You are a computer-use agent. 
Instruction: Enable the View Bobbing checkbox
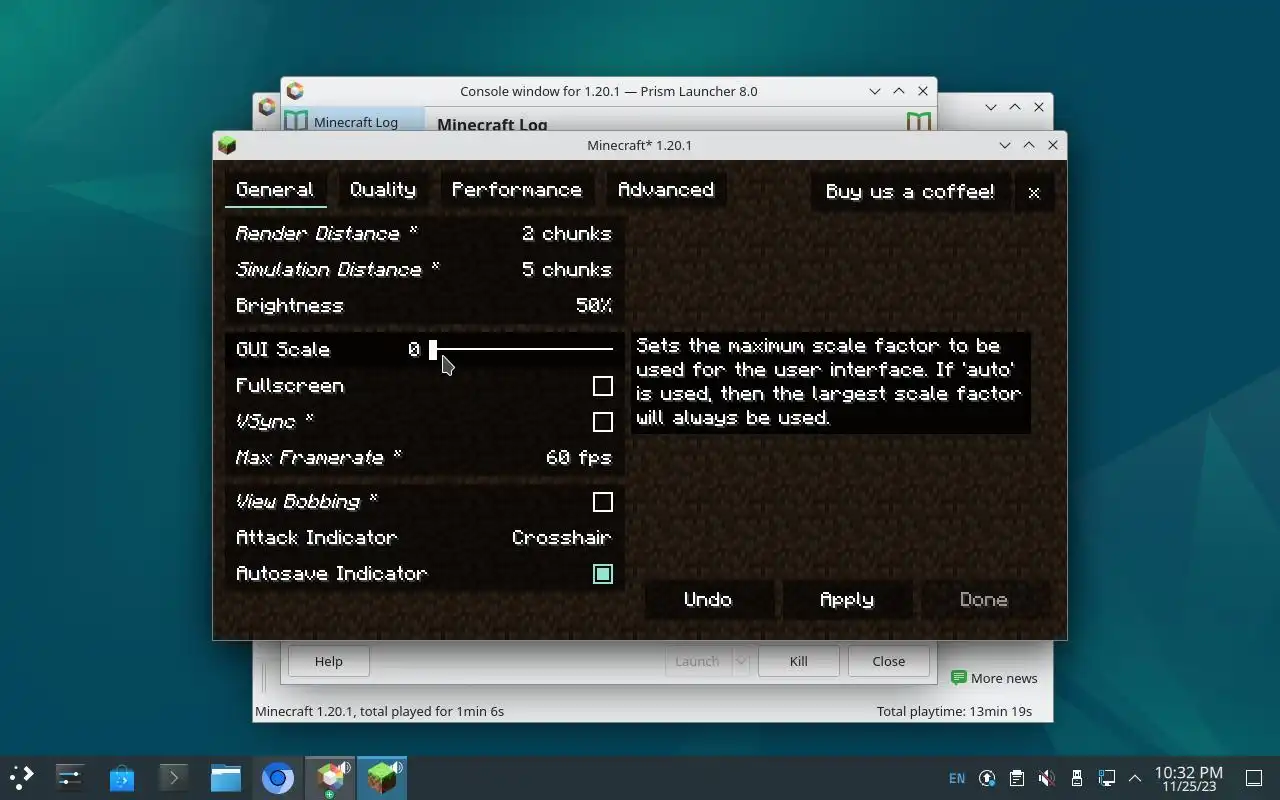coord(602,502)
